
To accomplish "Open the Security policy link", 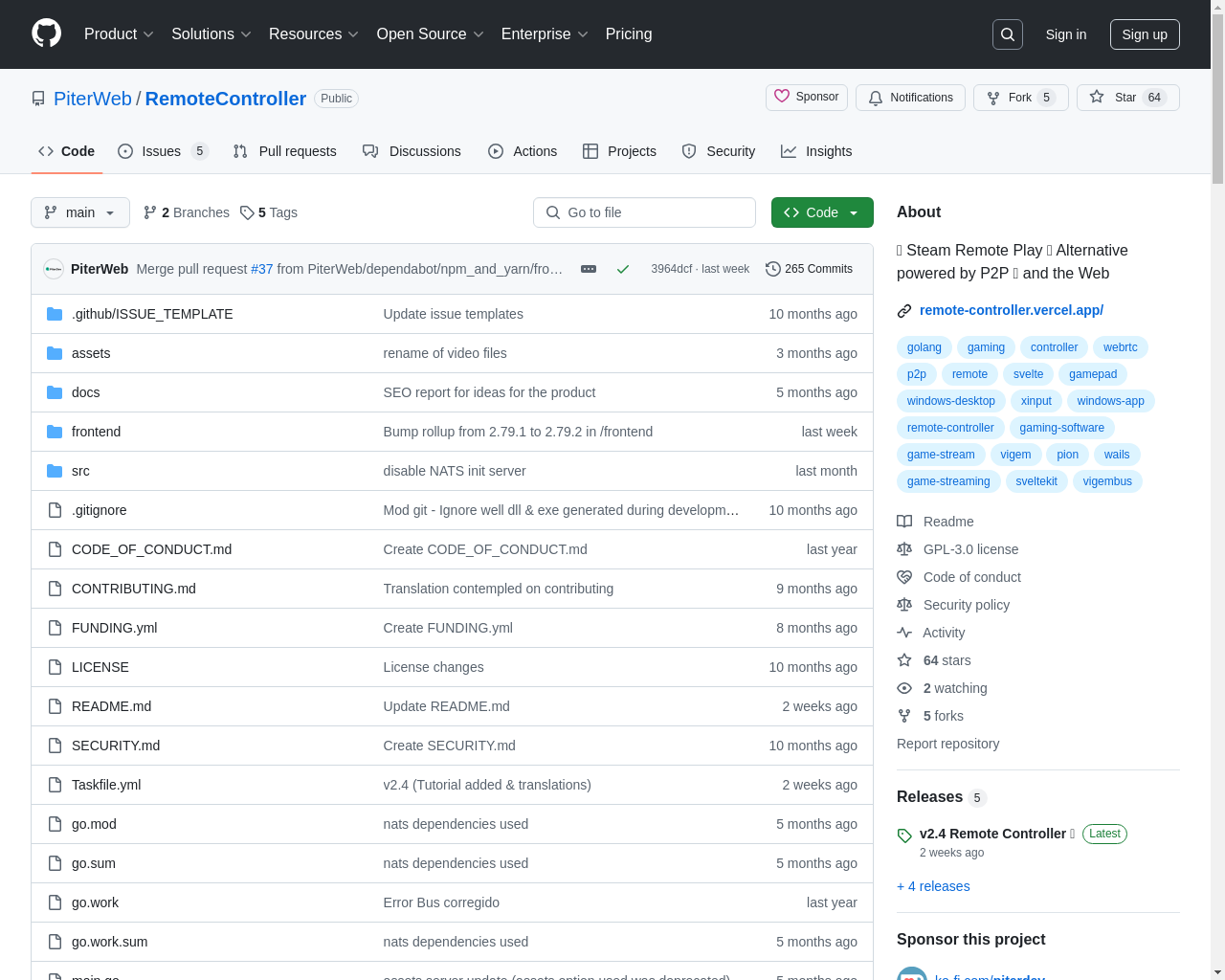I will 953,605.
